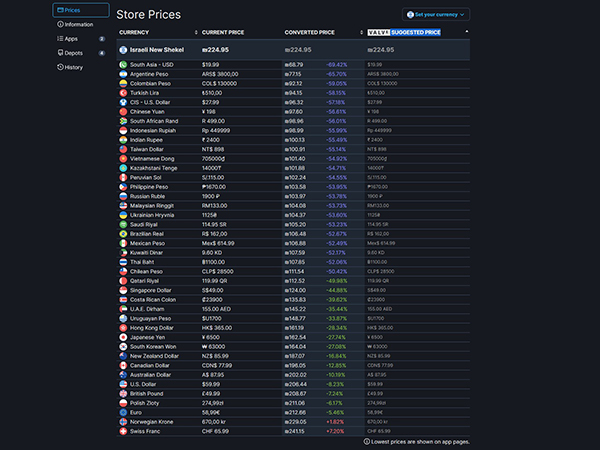Click the -69.42% South Asia difference
The image size is (600, 450).
(x=337, y=65)
